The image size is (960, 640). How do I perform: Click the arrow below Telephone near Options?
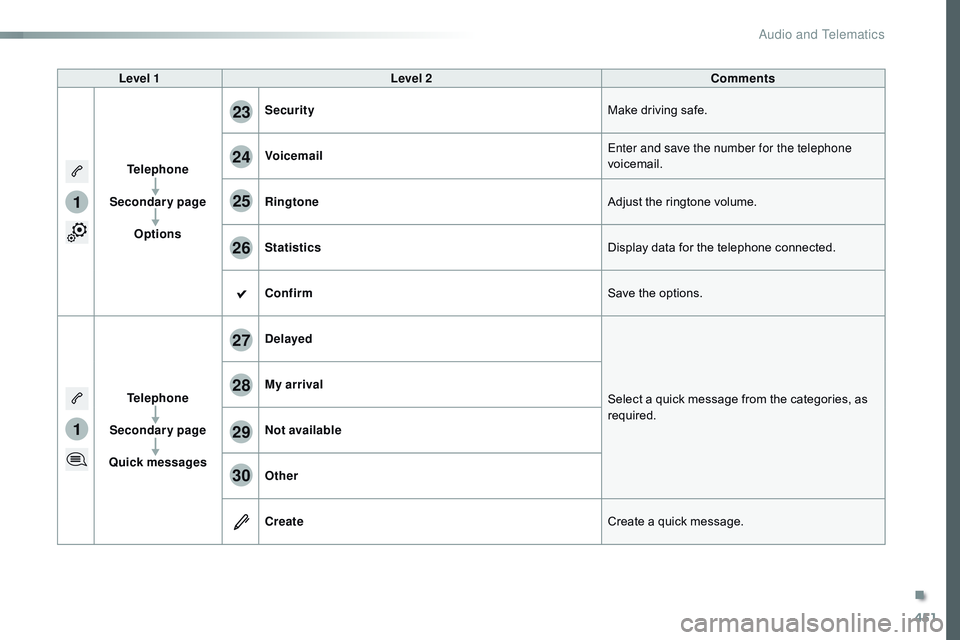pos(156,186)
